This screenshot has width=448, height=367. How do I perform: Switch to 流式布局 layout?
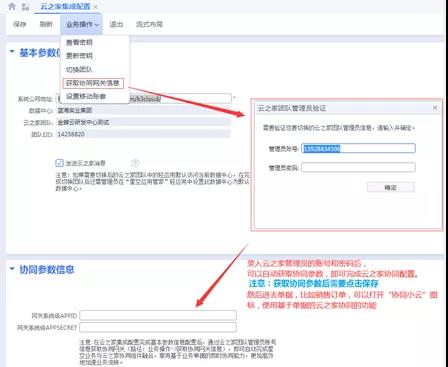(x=149, y=24)
